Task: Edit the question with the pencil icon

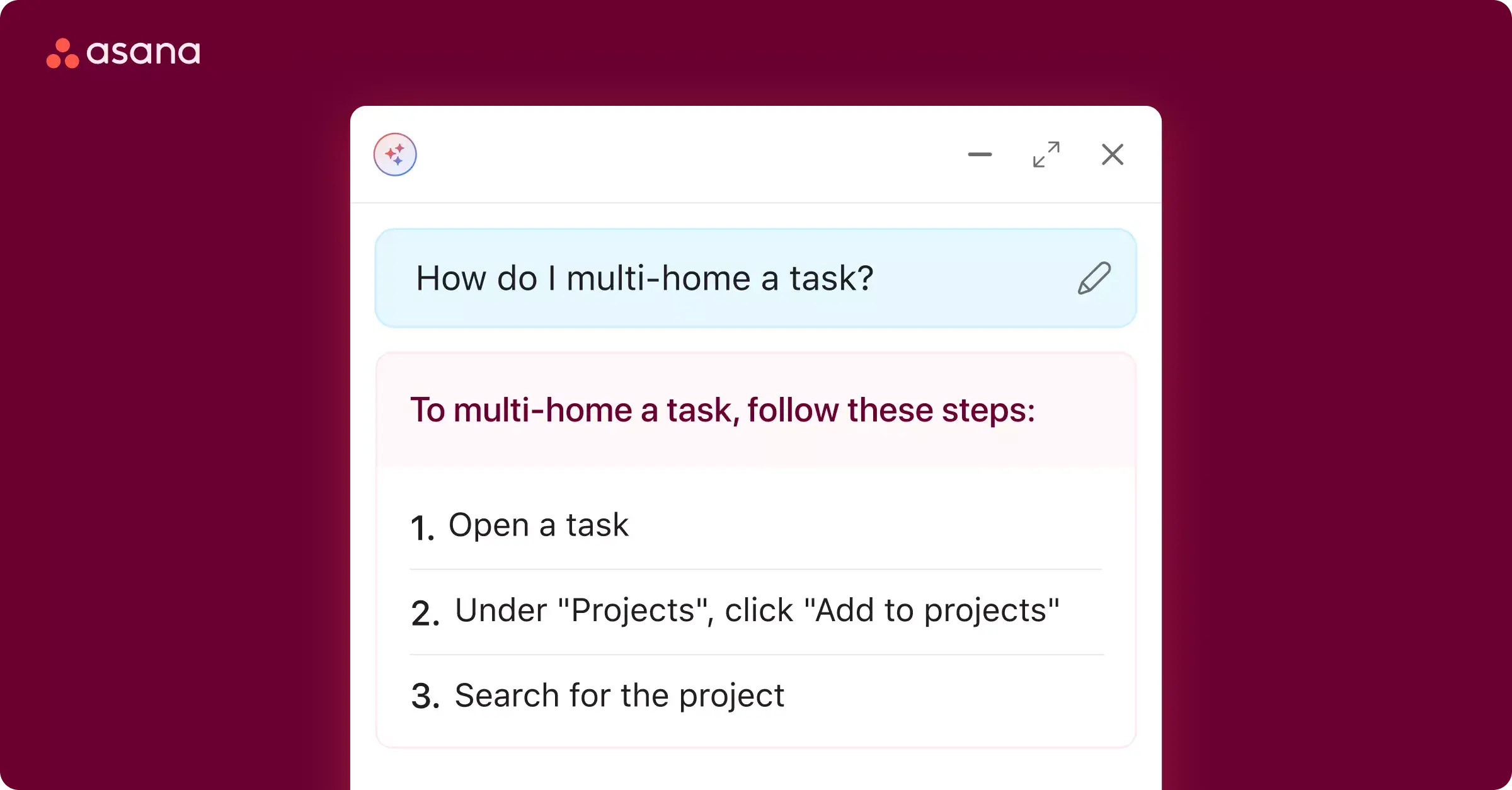Action: 1094,278
